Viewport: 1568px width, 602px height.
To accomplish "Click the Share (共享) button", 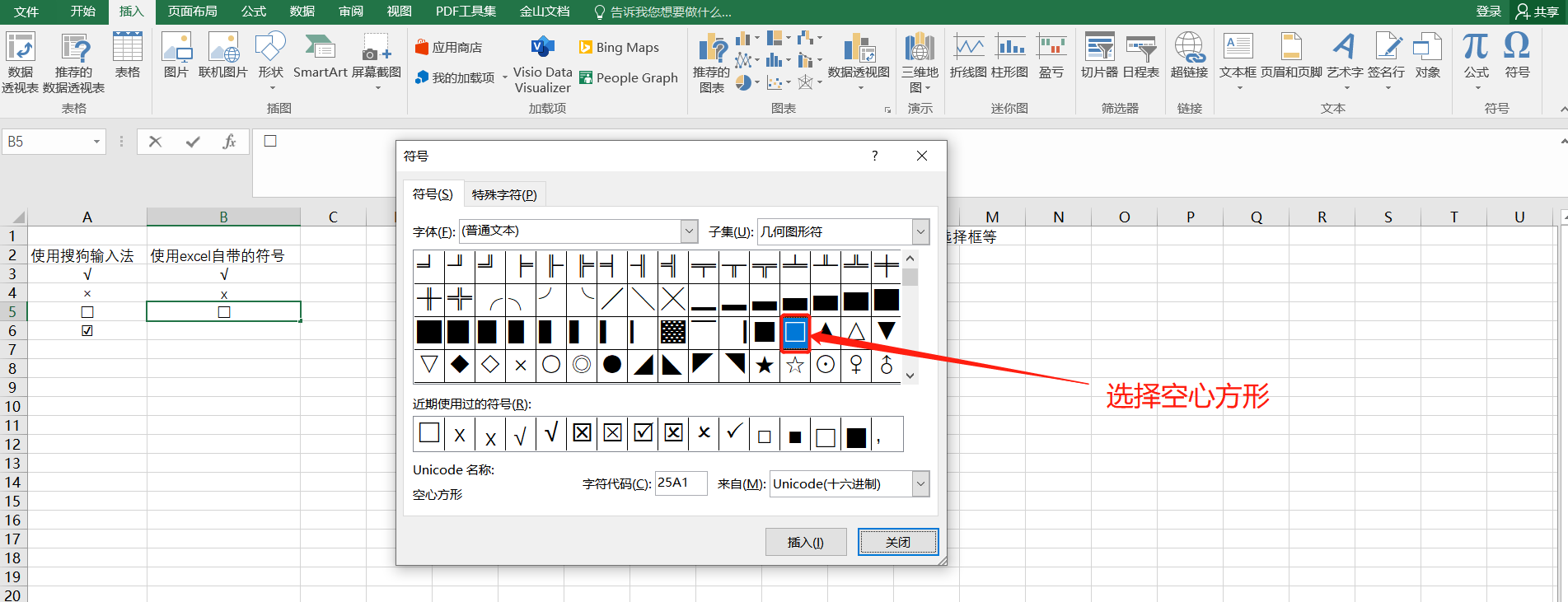I will click(1538, 12).
